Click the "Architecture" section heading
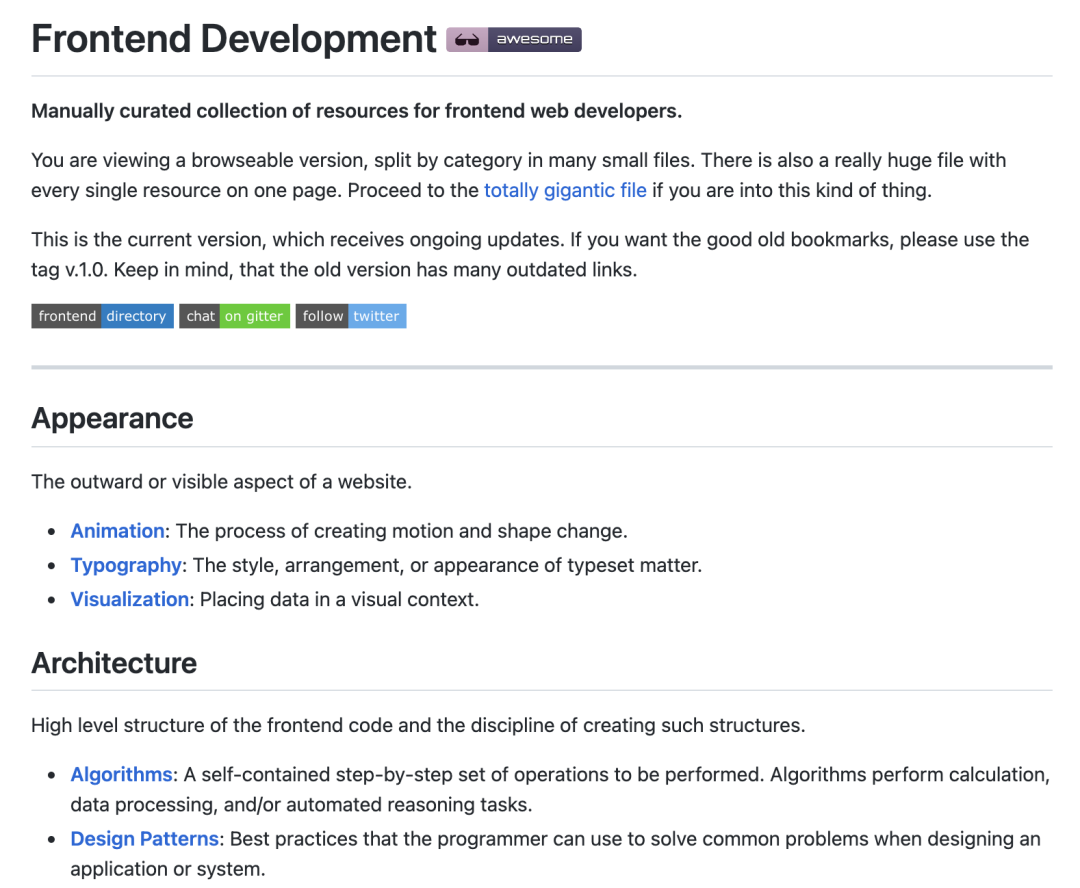The image size is (1080, 888). [113, 663]
